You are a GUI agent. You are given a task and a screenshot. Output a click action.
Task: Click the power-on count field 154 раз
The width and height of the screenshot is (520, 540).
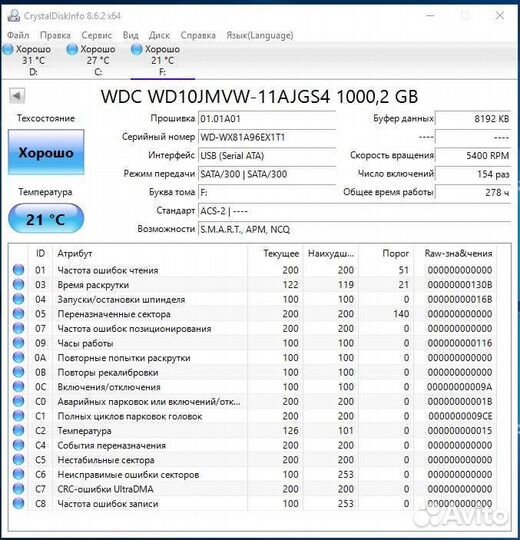(473, 174)
